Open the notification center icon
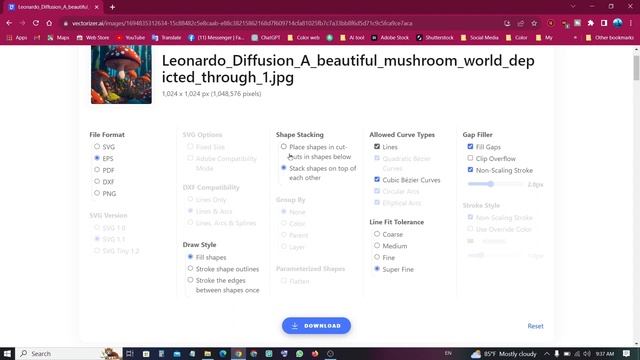Image resolution: width=640 pixels, height=360 pixels. (x=627, y=353)
